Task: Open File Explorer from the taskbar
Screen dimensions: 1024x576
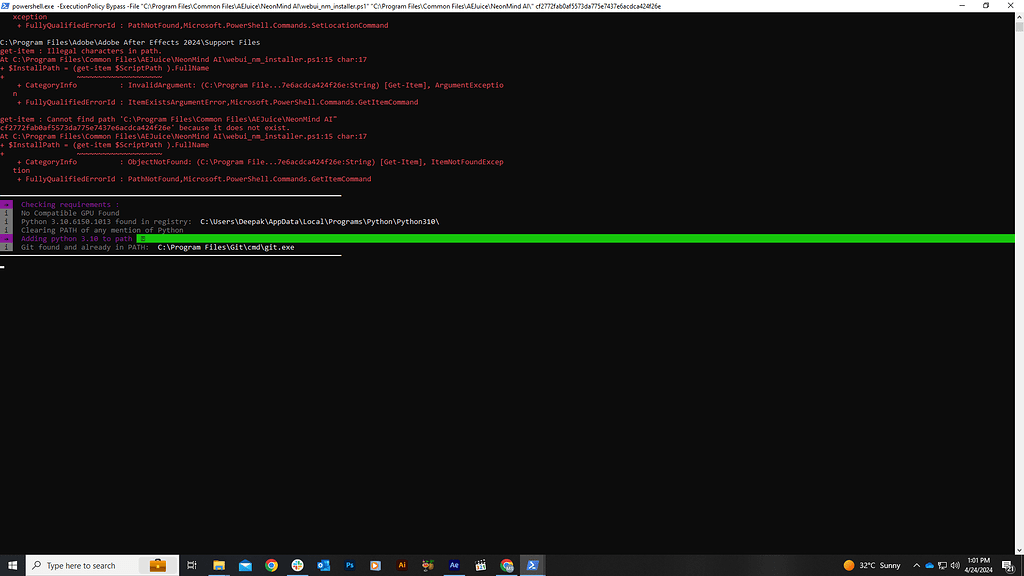Action: (x=218, y=565)
